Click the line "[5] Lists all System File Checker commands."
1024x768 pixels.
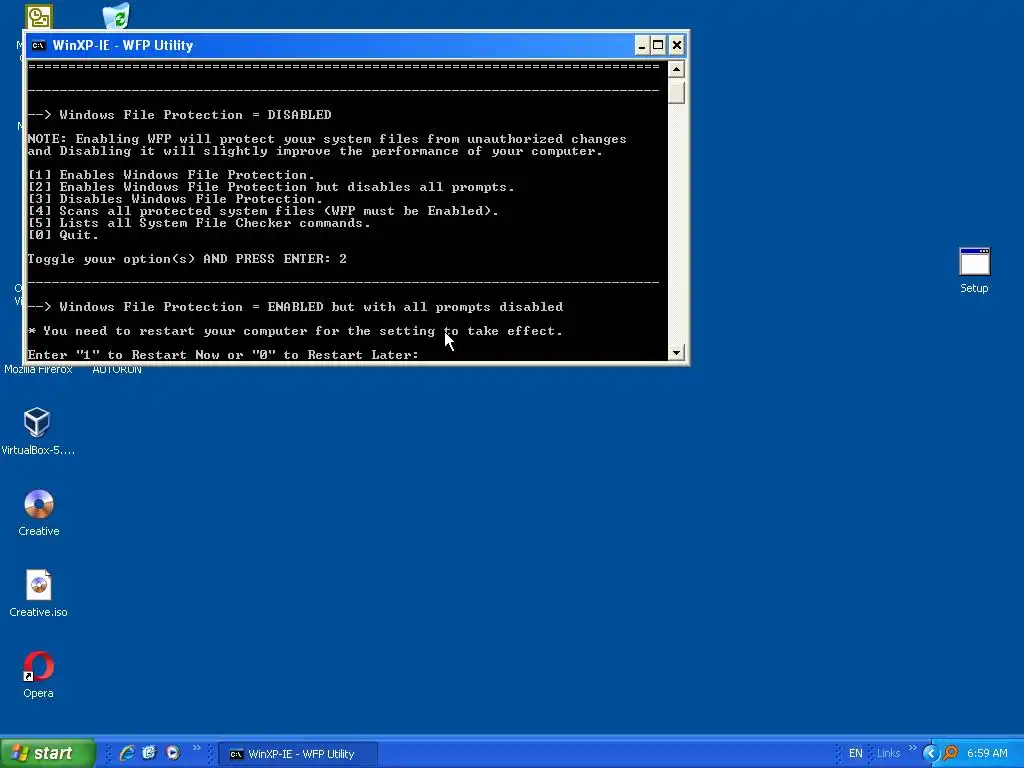(x=199, y=223)
